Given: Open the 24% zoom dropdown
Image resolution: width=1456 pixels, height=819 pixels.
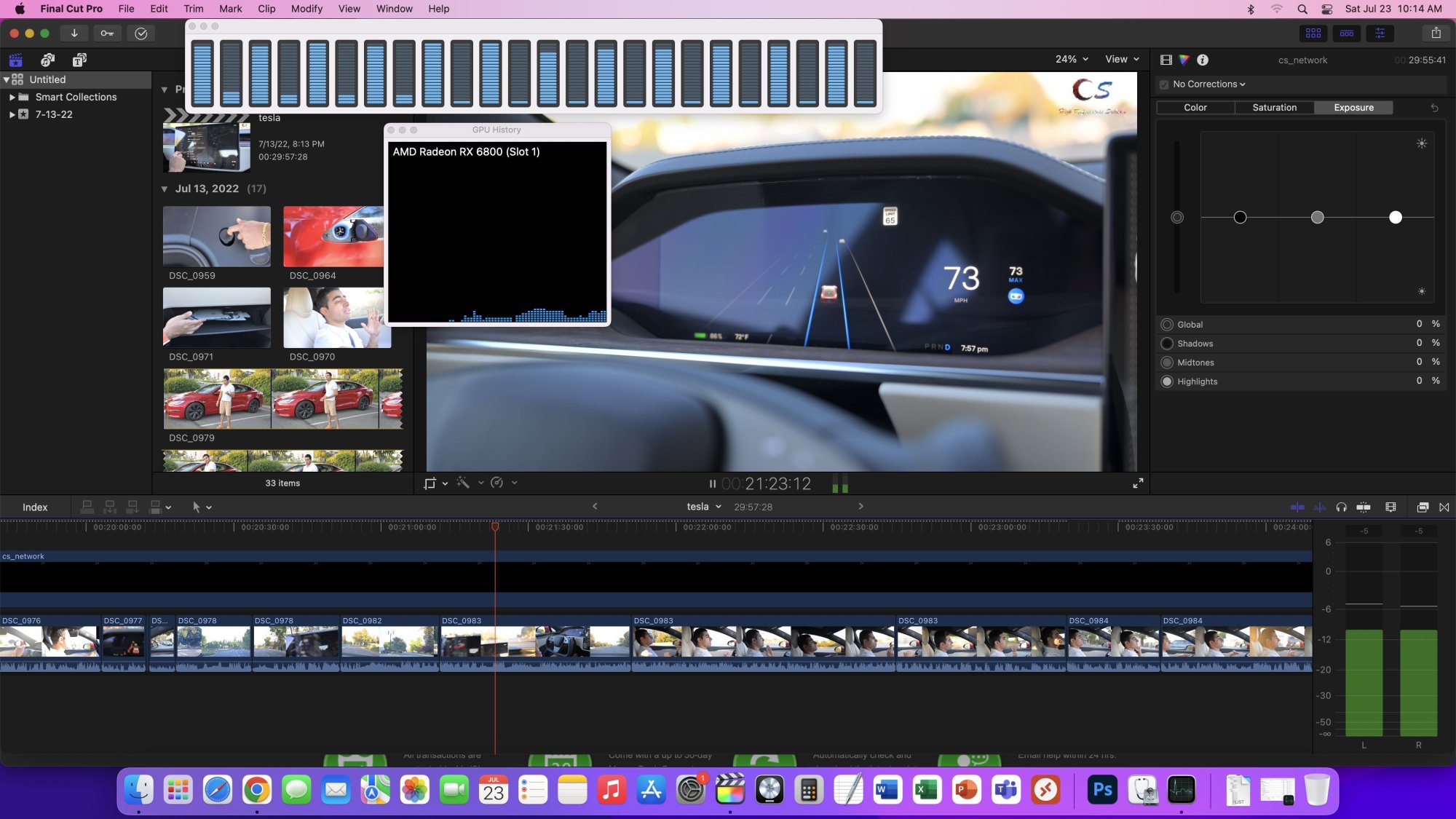Looking at the screenshot, I should pos(1072,59).
